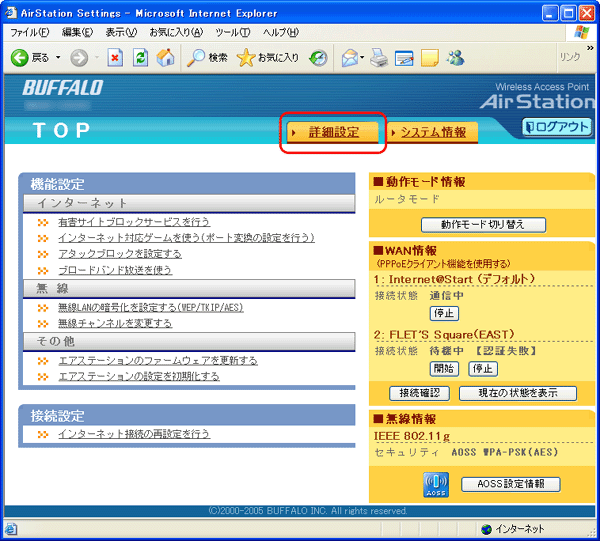Open the お気に入り star favorites button
This screenshot has width=600, height=541.
267,58
